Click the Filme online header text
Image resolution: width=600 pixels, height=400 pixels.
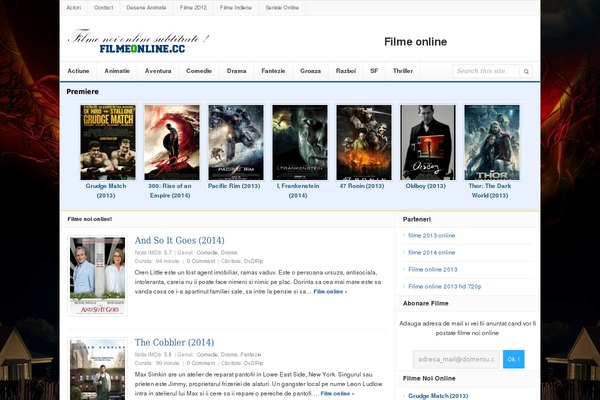pyautogui.click(x=416, y=42)
